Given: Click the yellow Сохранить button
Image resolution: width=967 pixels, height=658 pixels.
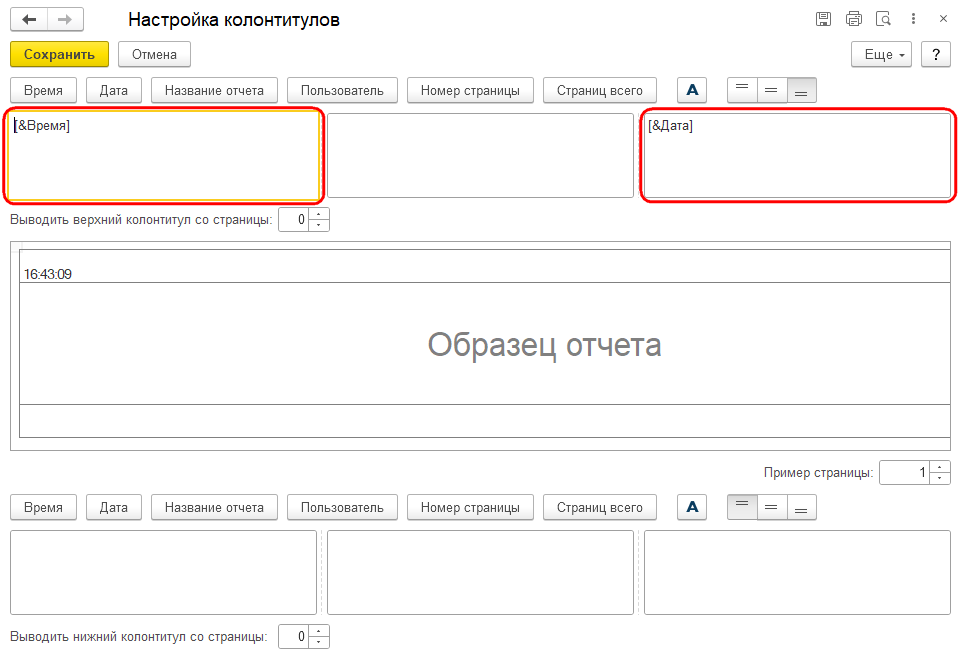Looking at the screenshot, I should click(59, 54).
